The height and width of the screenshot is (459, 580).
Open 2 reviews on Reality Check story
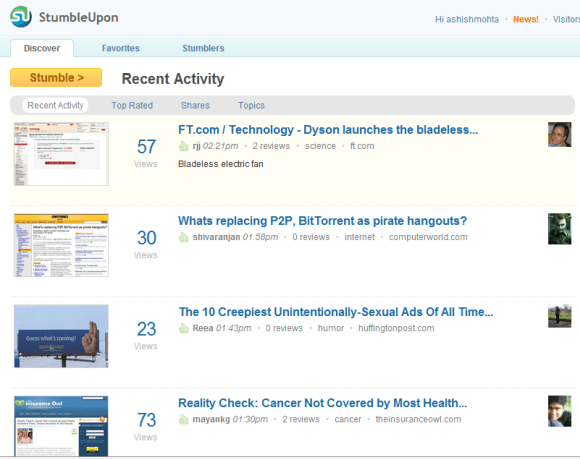coord(301,419)
